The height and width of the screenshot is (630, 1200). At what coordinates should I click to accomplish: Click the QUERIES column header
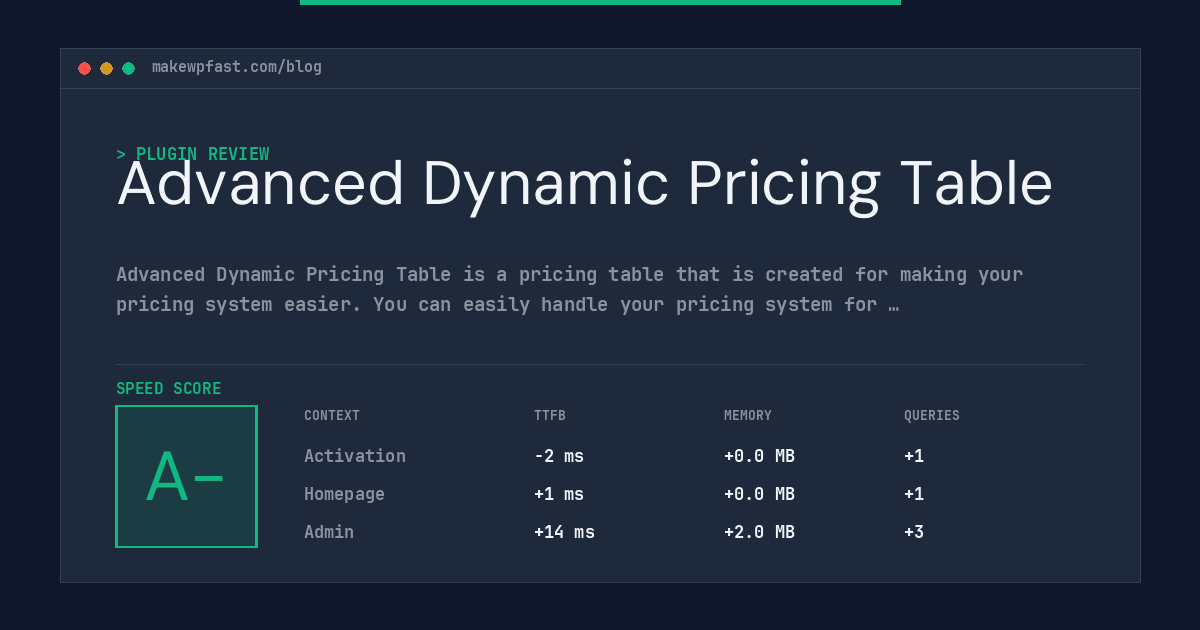point(932,416)
